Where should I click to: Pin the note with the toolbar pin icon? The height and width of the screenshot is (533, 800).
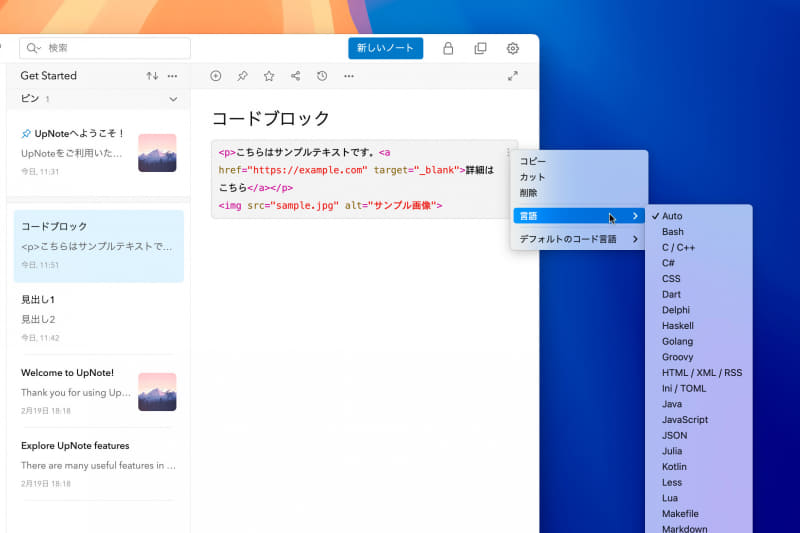(242, 76)
